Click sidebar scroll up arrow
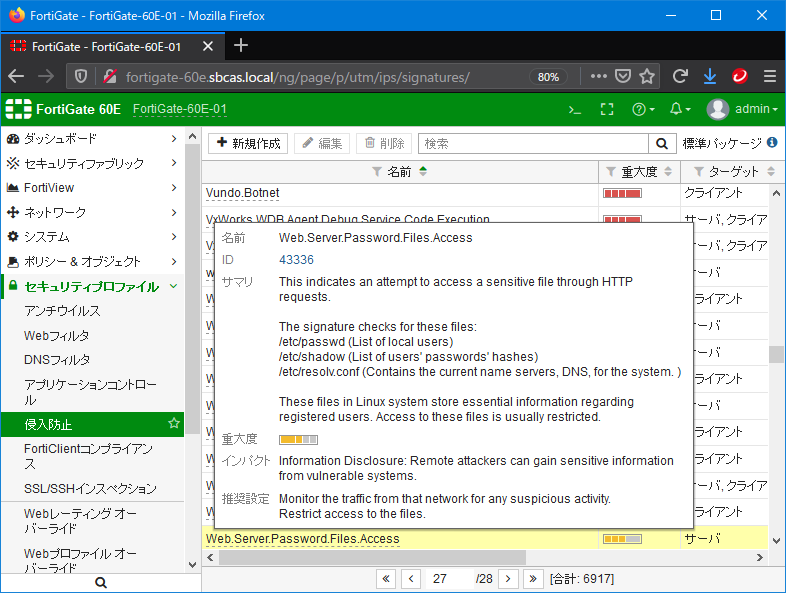The height and width of the screenshot is (593, 786). [x=192, y=136]
